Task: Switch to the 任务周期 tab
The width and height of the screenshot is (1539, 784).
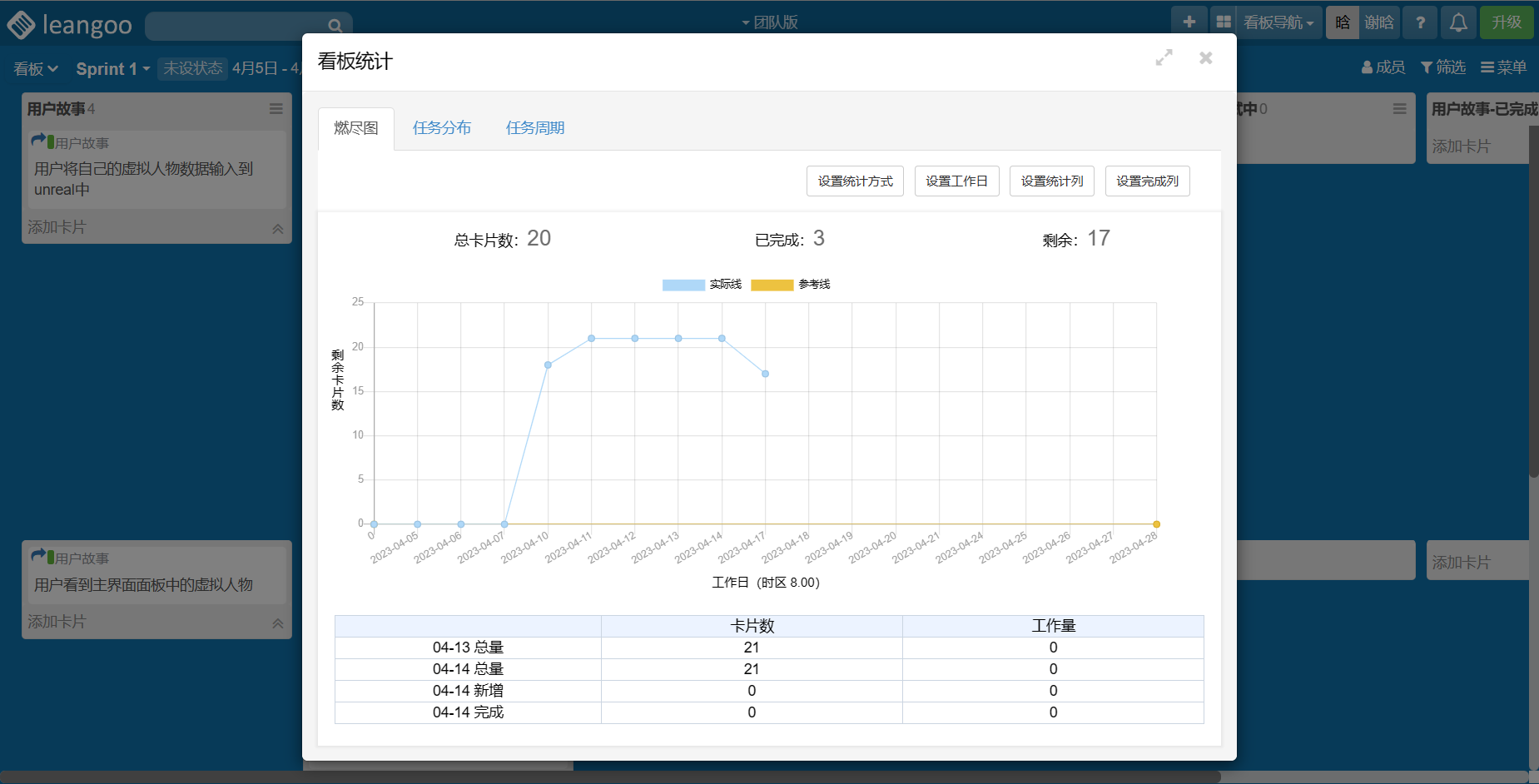Action: coord(535,128)
